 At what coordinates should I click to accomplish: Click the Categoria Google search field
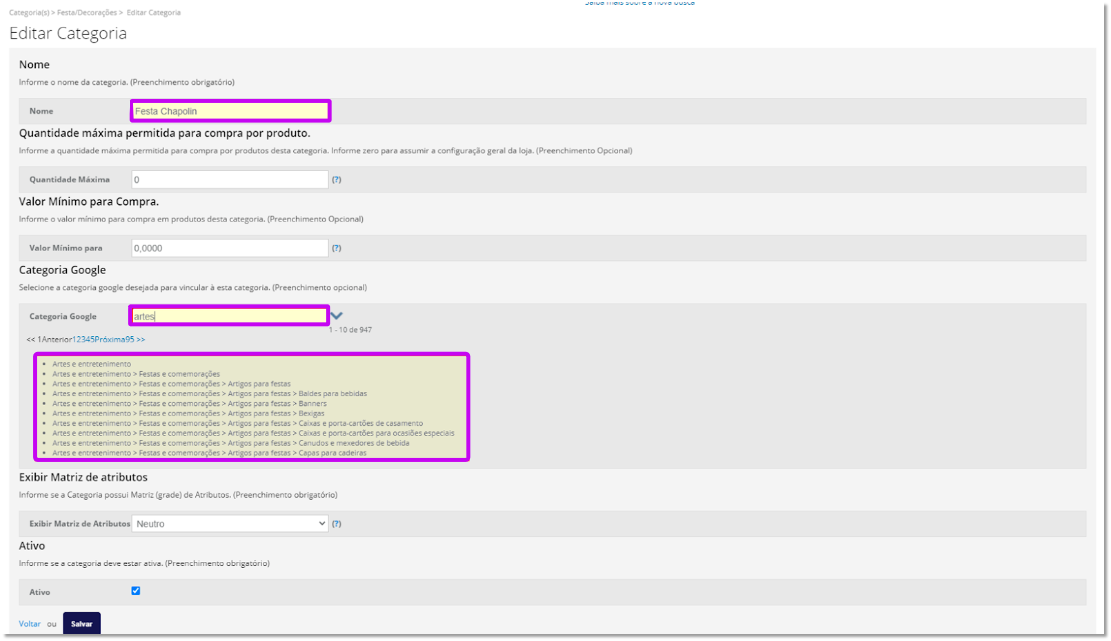click(x=229, y=316)
